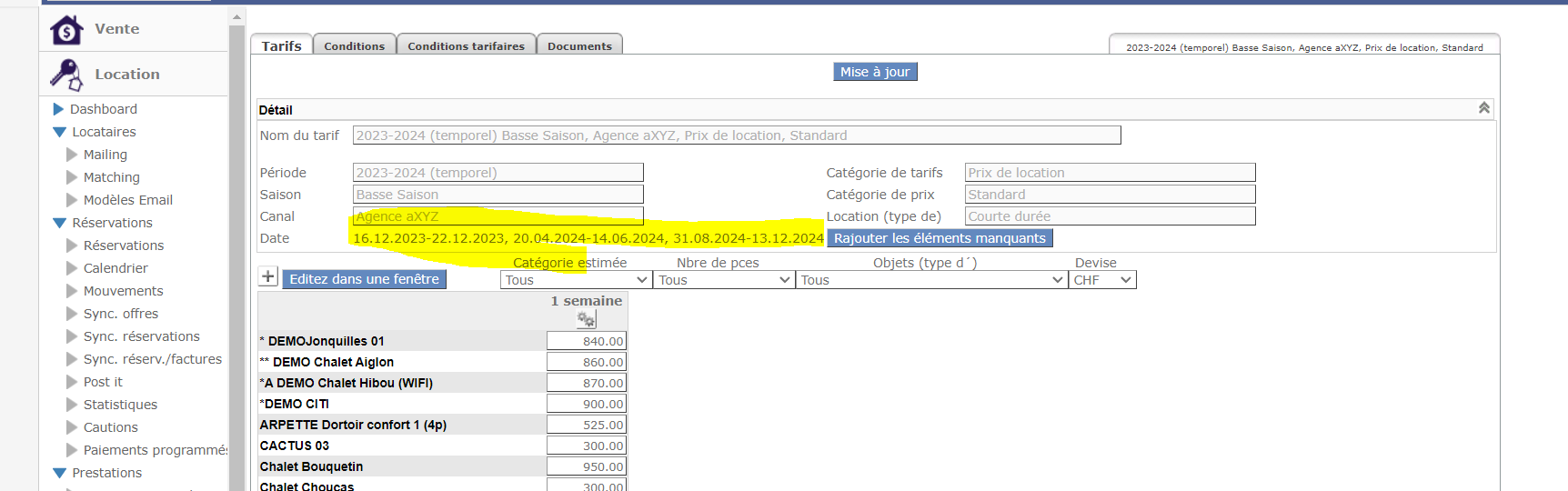Collapse the Détail section with double-chevron icon
This screenshot has height=491, width=1568.
(1483, 108)
